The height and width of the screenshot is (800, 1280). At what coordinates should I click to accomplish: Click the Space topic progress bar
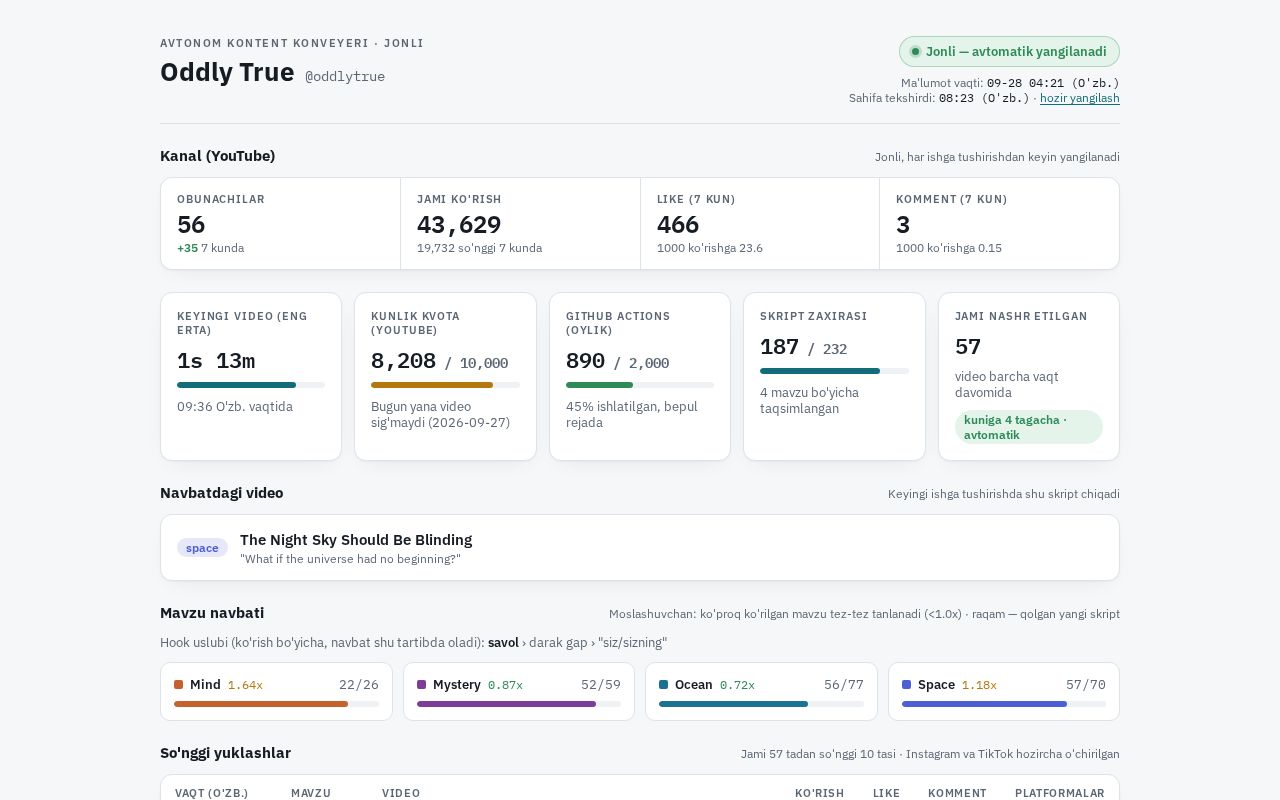(x=1004, y=704)
